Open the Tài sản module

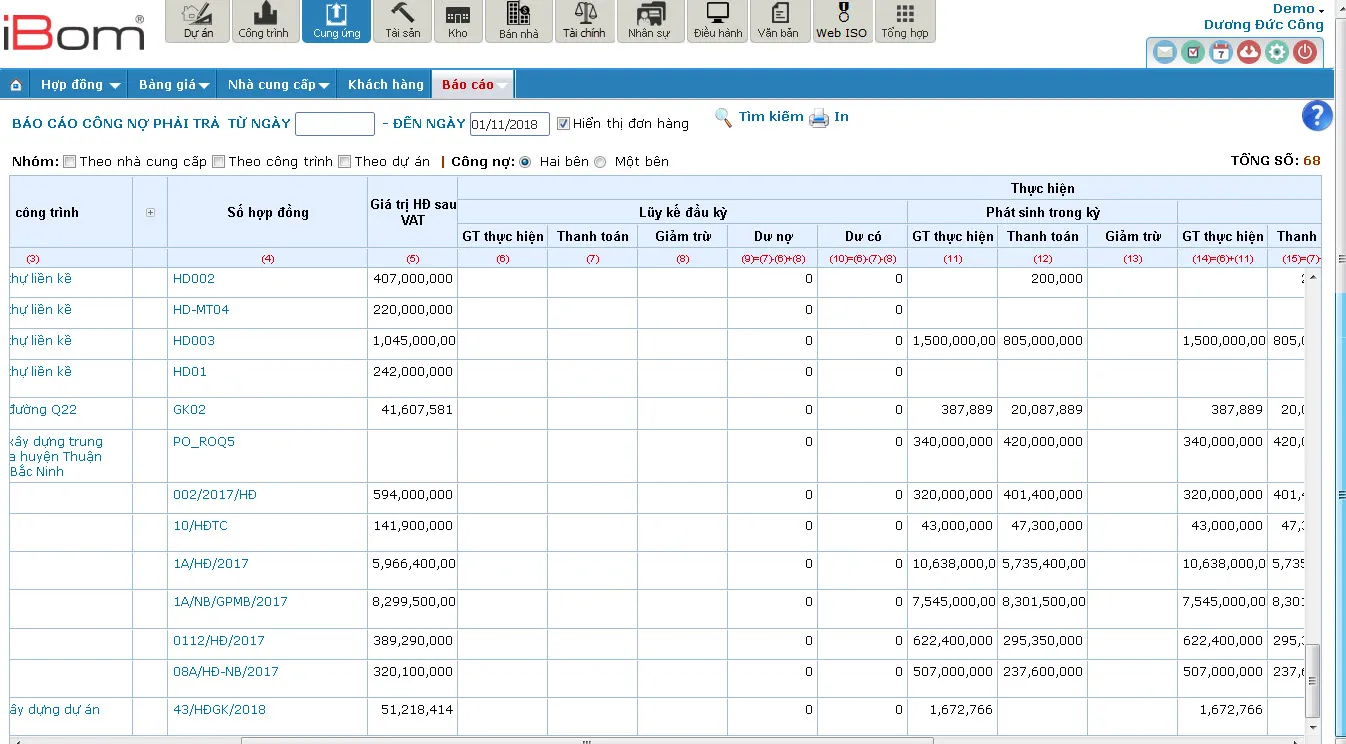(402, 21)
